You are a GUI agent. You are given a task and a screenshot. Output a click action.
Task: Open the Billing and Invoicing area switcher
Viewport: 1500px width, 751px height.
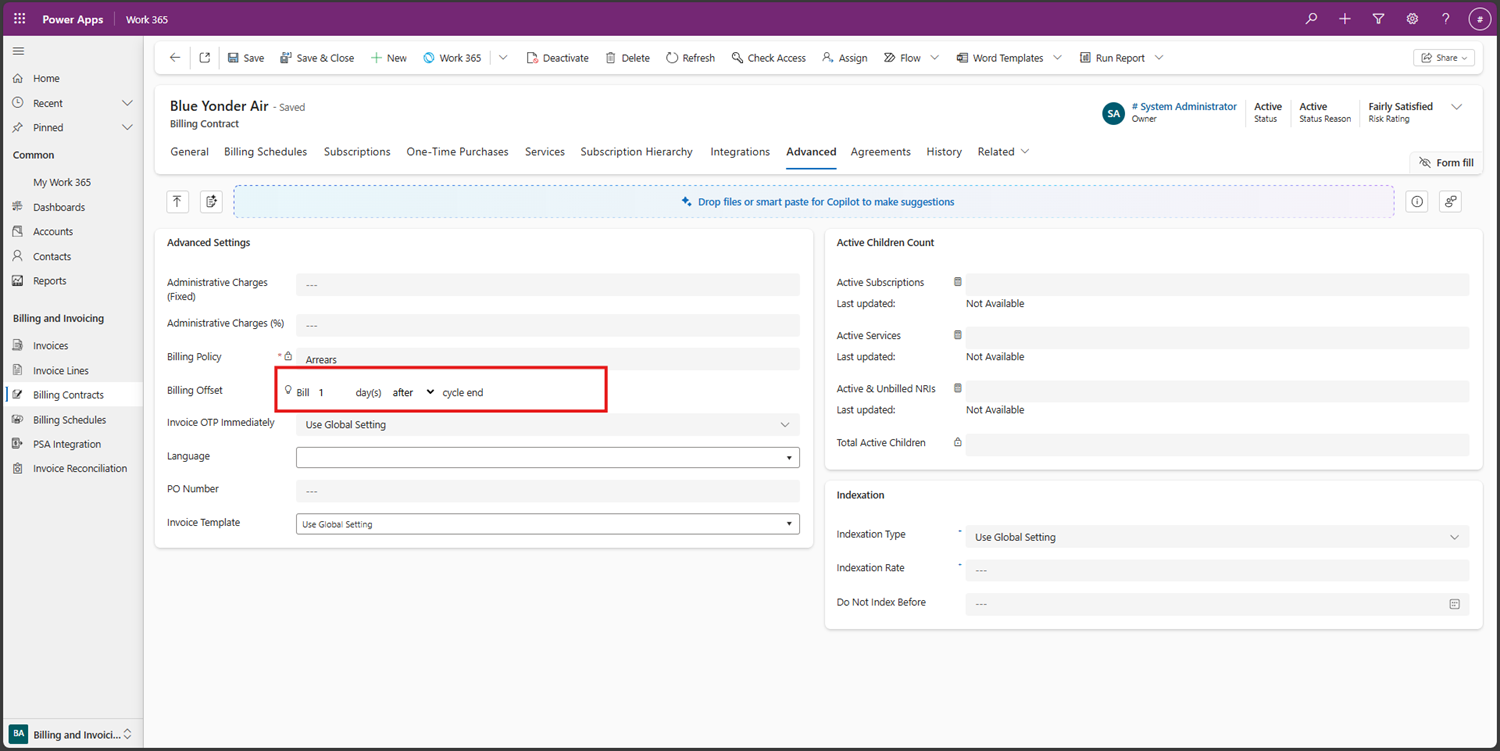tap(72, 734)
